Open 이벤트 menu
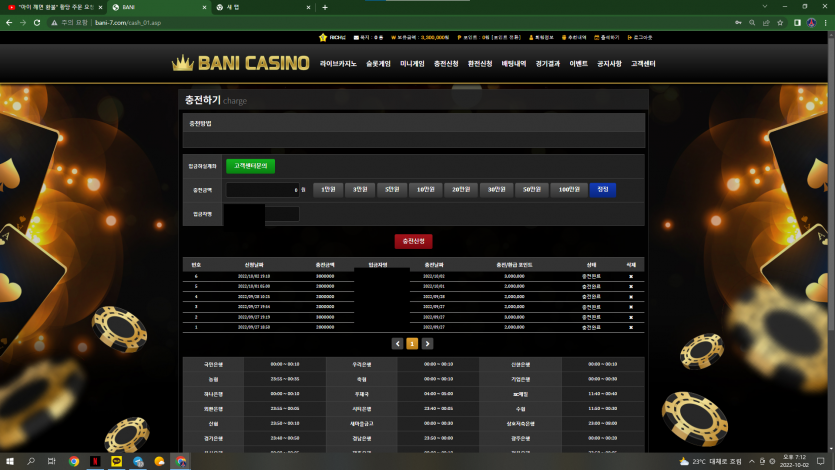The height and width of the screenshot is (470, 835). click(x=579, y=64)
